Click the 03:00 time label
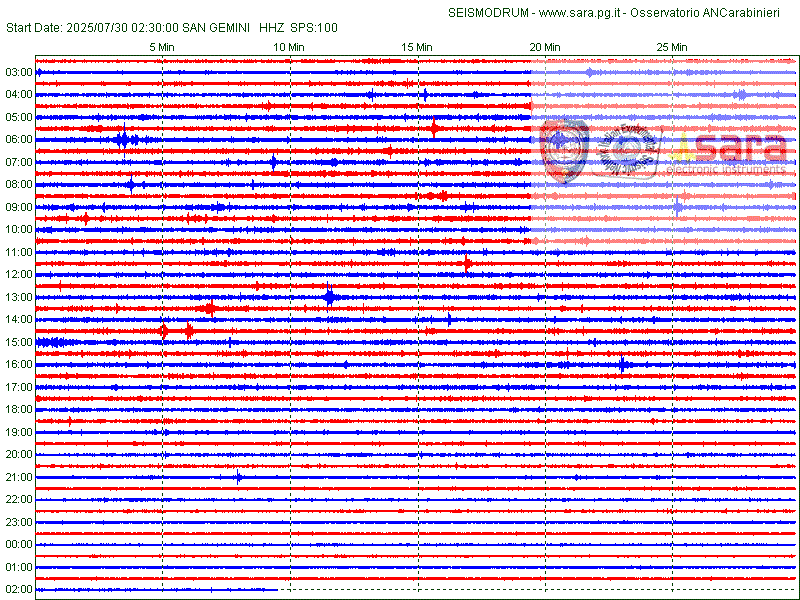The width and height of the screenshot is (800, 600). click(19, 72)
